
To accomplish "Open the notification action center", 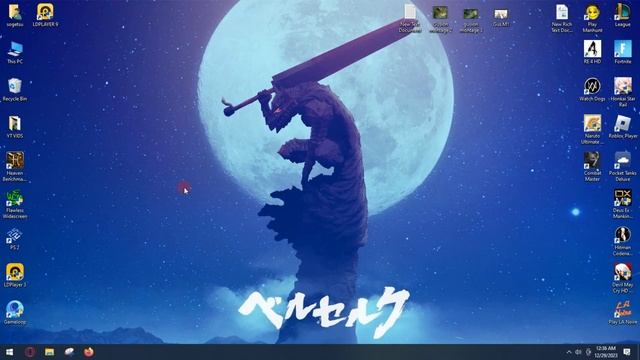I will [x=627, y=352].
